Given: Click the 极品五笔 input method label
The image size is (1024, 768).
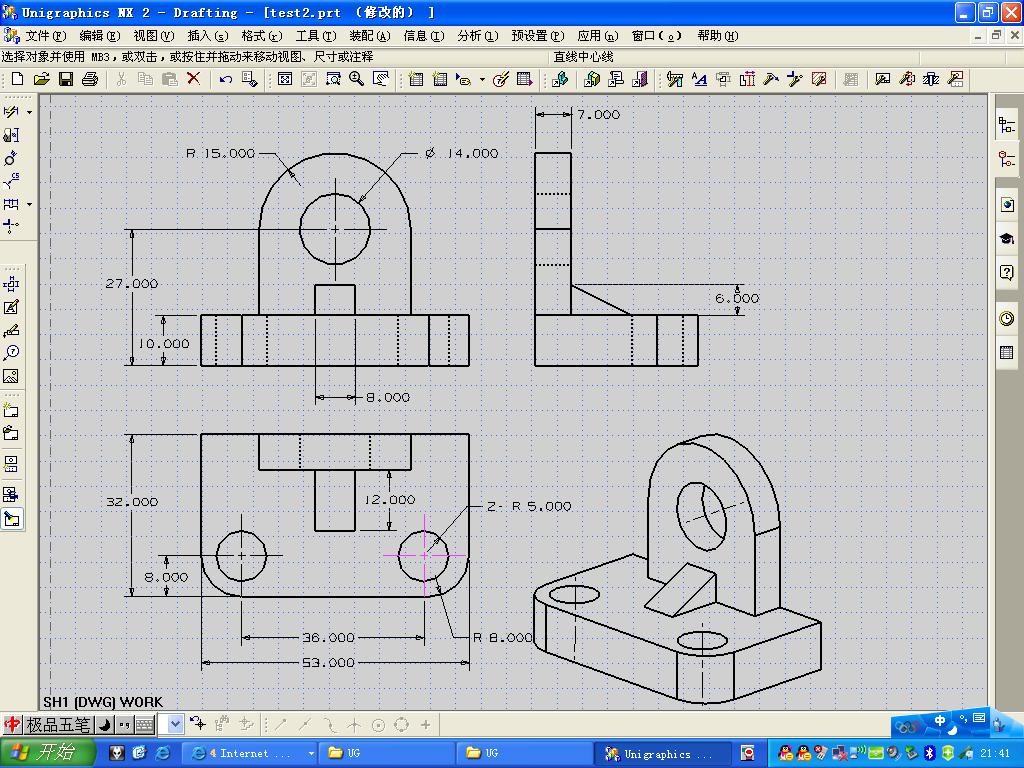Looking at the screenshot, I should (x=57, y=724).
